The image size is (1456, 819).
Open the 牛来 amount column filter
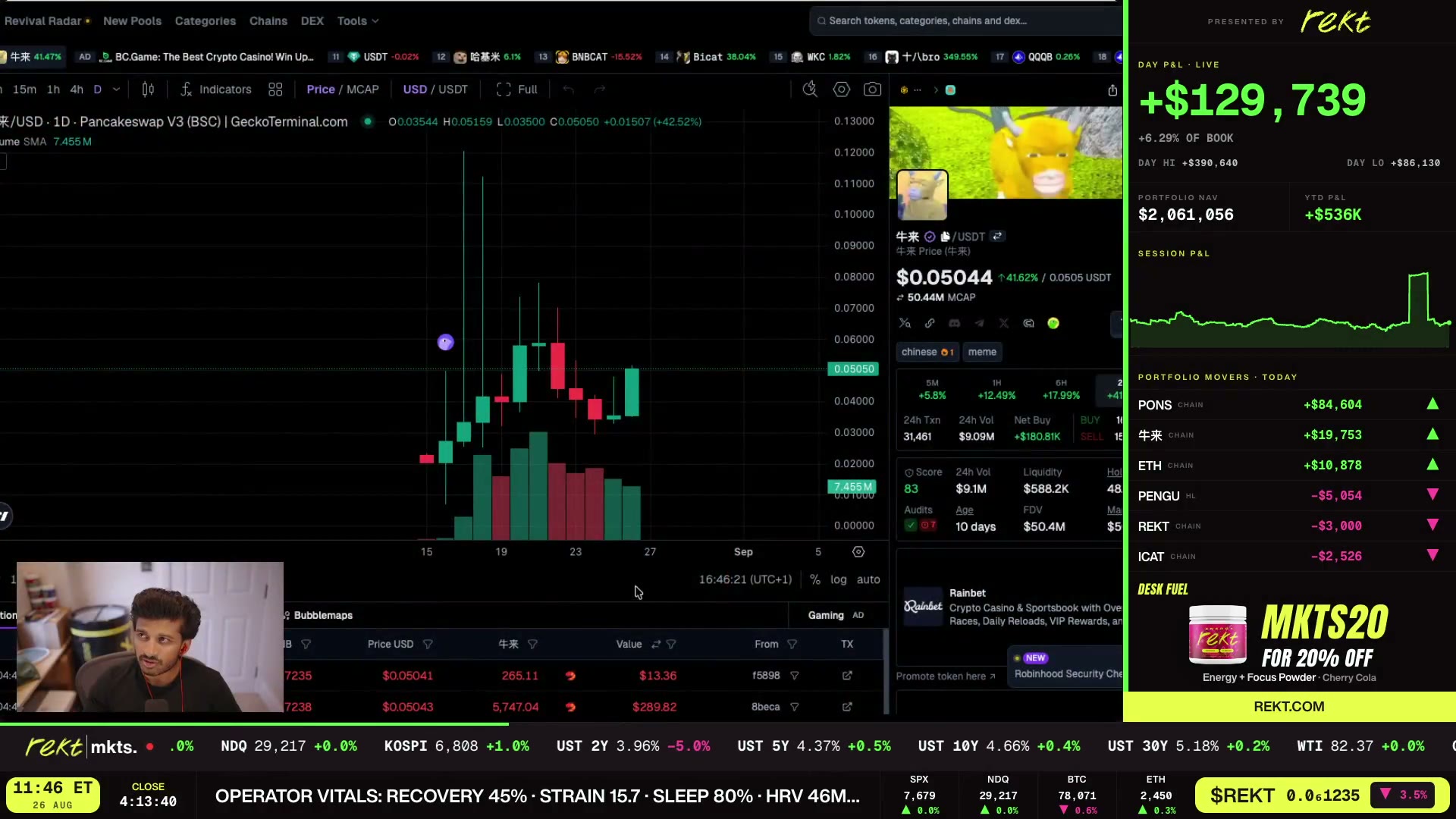[532, 645]
